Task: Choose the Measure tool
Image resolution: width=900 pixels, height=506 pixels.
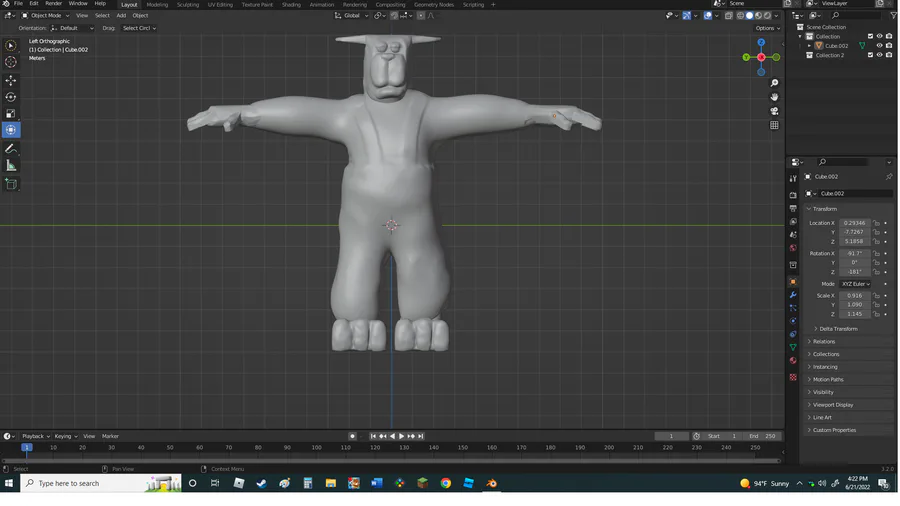Action: (x=11, y=165)
